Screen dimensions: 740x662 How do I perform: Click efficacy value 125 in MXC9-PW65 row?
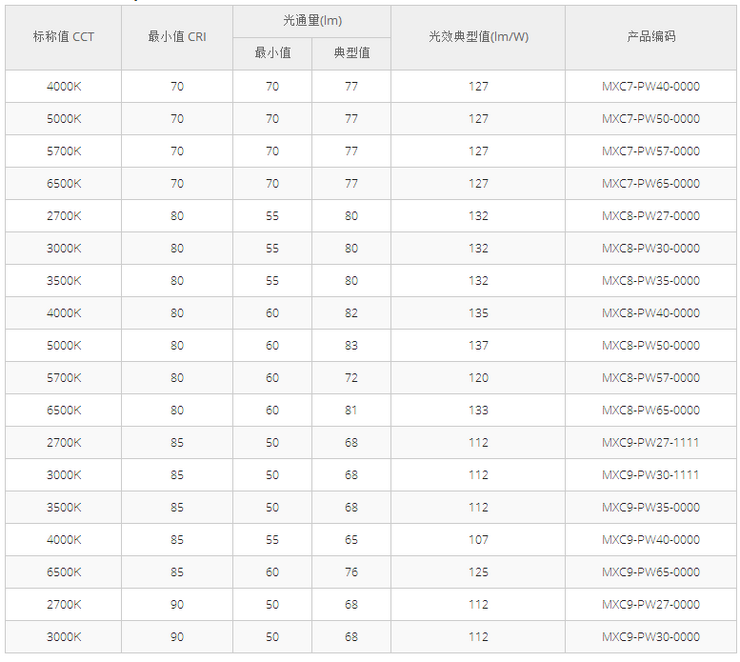pyautogui.click(x=478, y=572)
